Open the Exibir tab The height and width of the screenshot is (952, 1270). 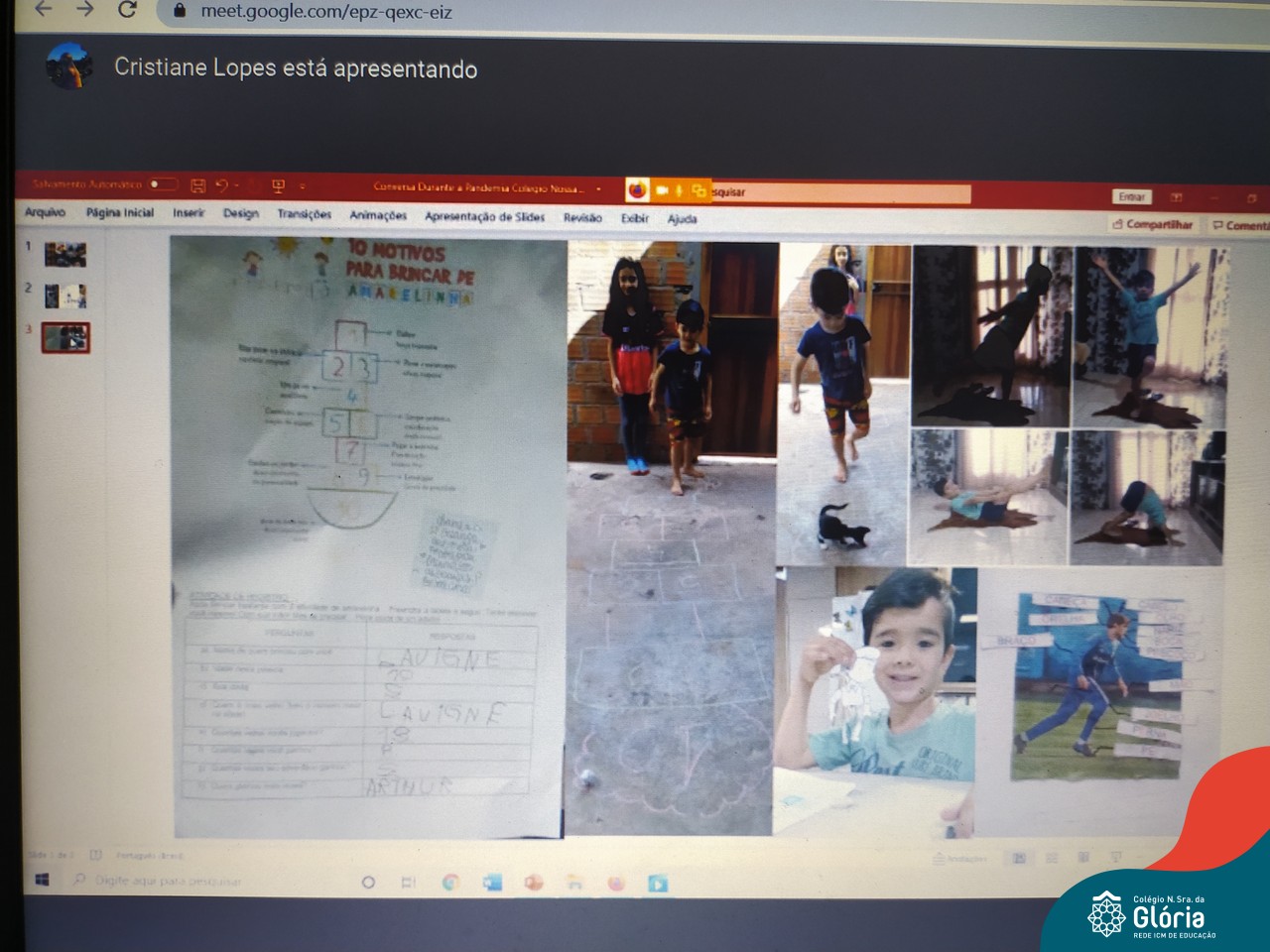pyautogui.click(x=634, y=218)
